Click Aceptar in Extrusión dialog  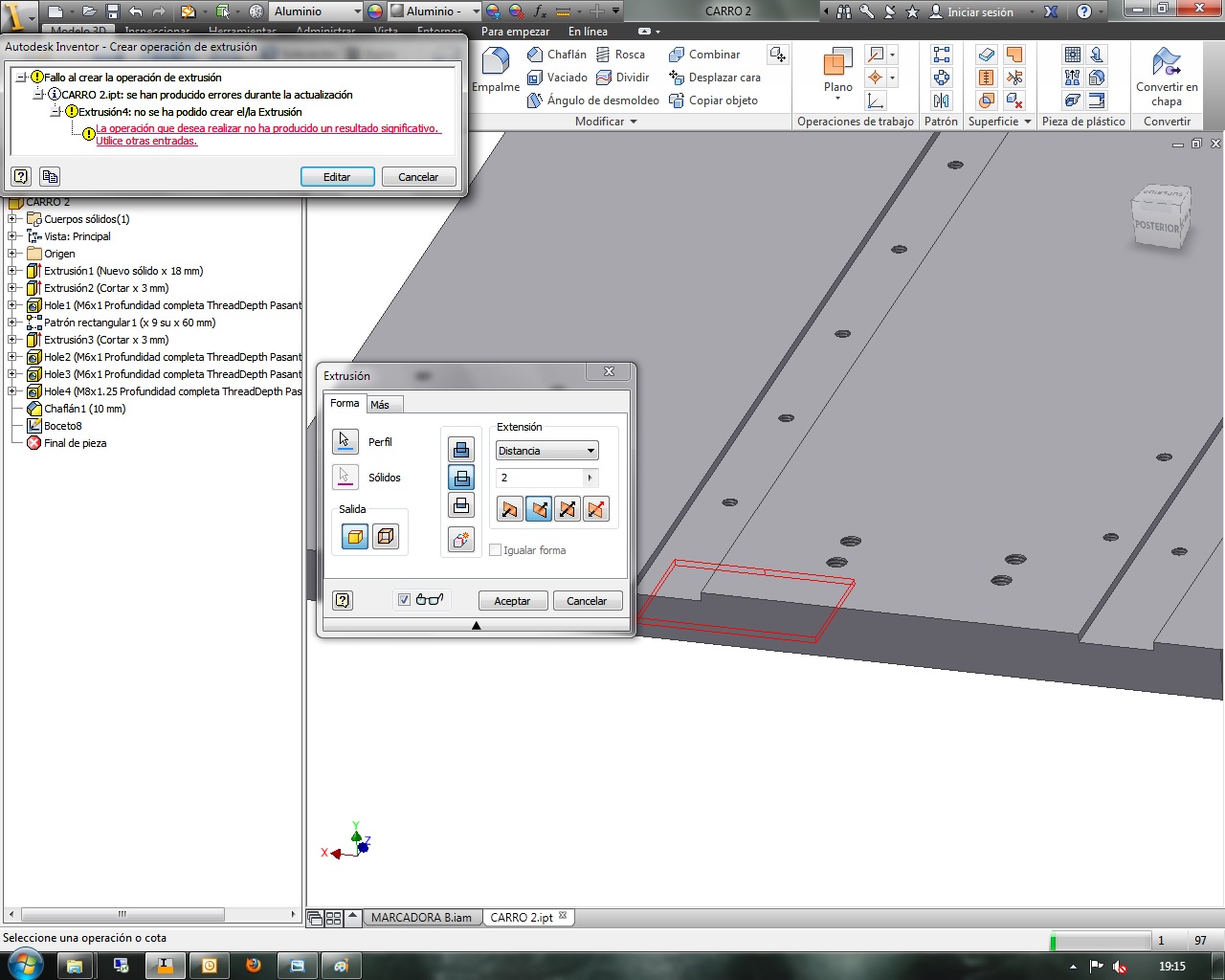[512, 601]
